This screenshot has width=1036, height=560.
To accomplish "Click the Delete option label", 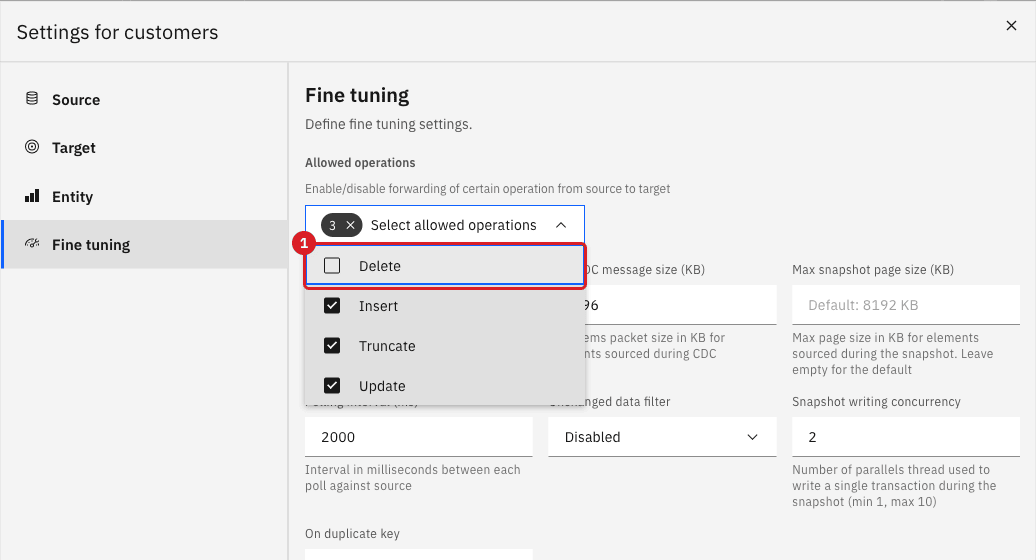I will pyautogui.click(x=380, y=266).
